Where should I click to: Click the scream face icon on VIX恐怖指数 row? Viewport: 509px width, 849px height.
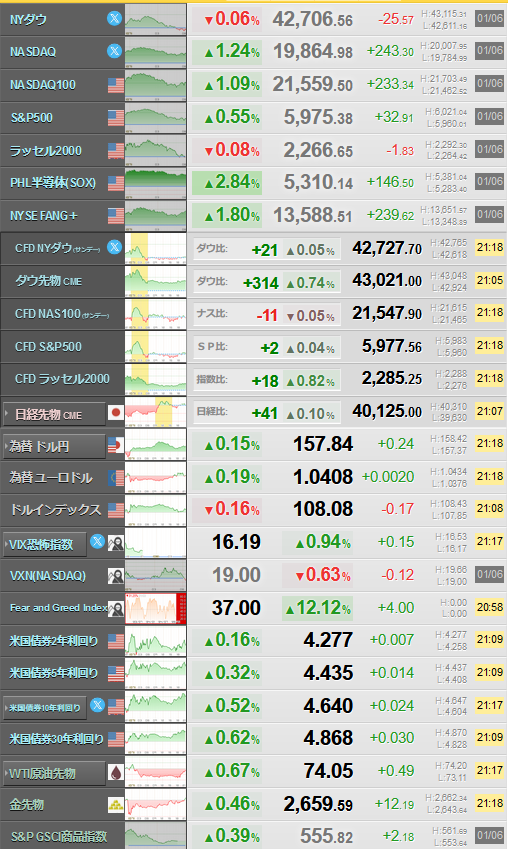[x=115, y=543]
